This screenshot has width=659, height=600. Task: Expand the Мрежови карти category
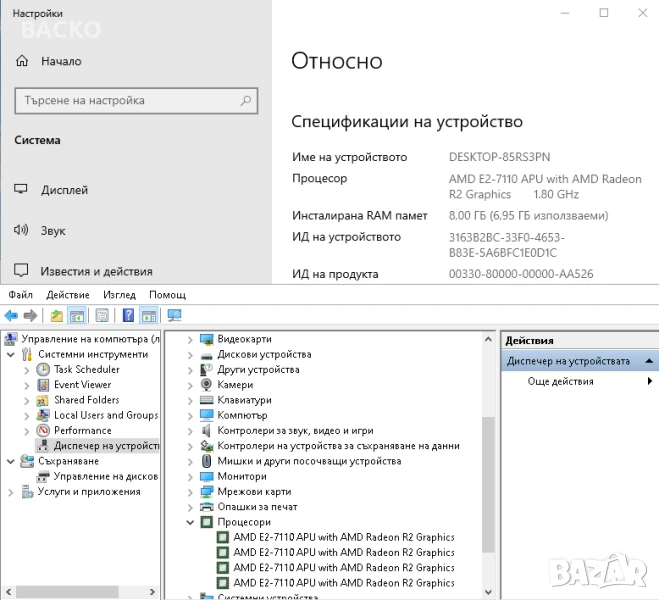190,492
